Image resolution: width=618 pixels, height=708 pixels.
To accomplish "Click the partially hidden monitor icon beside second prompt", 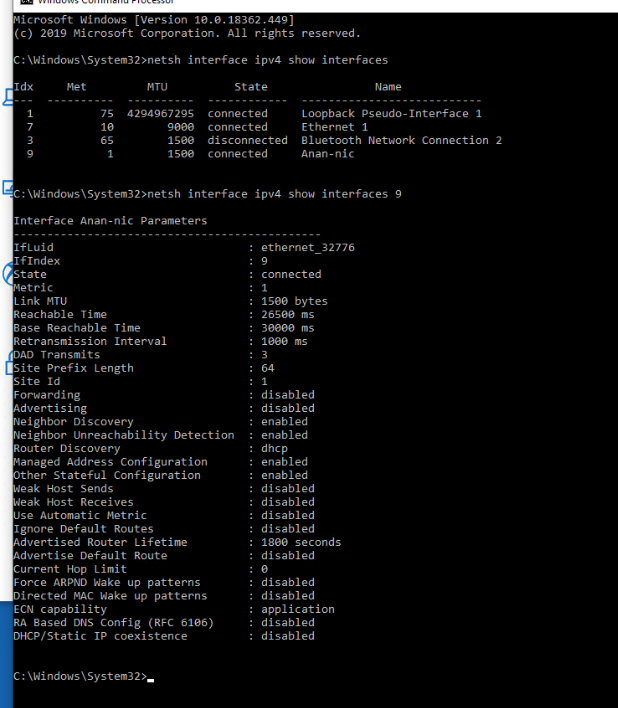I will coord(8,188).
